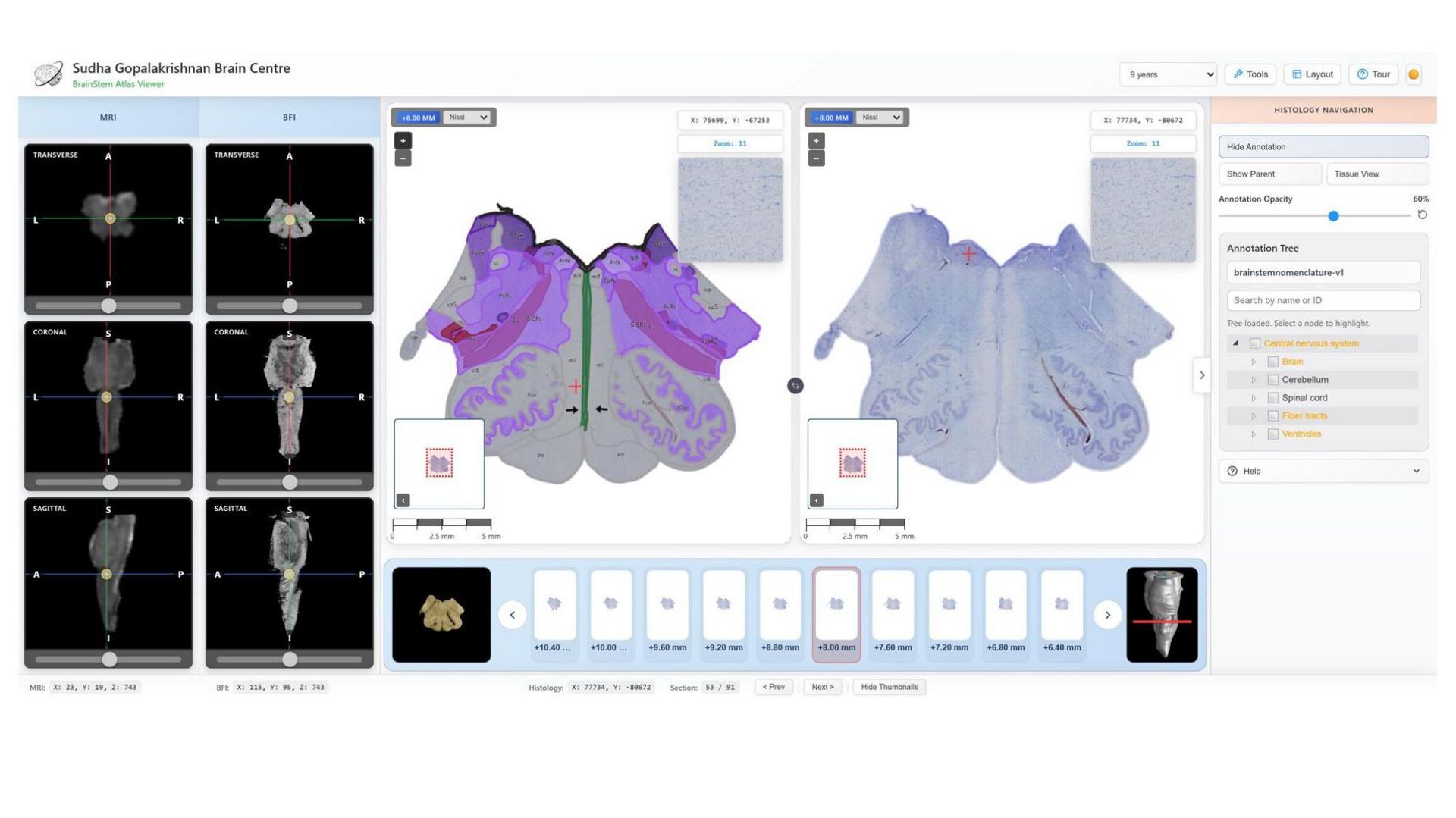The height and width of the screenshot is (818, 1456).
Task: Expand the Fiber tracts tree node
Action: coord(1254,416)
